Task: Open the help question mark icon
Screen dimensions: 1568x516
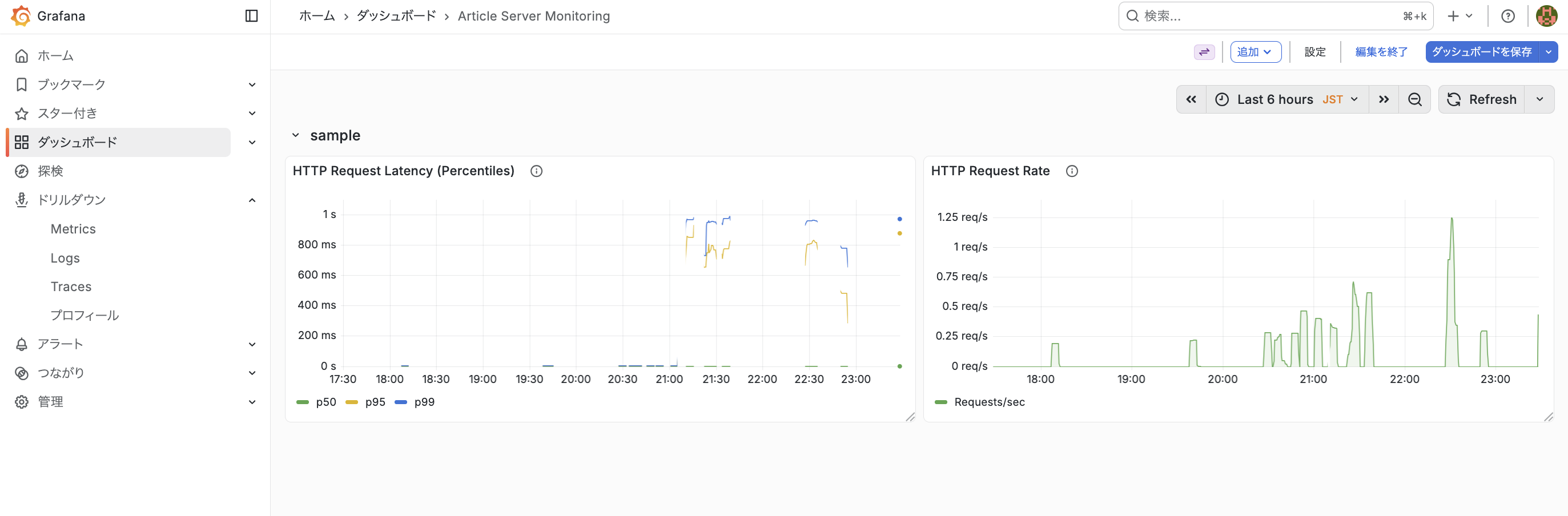Action: tap(1507, 16)
